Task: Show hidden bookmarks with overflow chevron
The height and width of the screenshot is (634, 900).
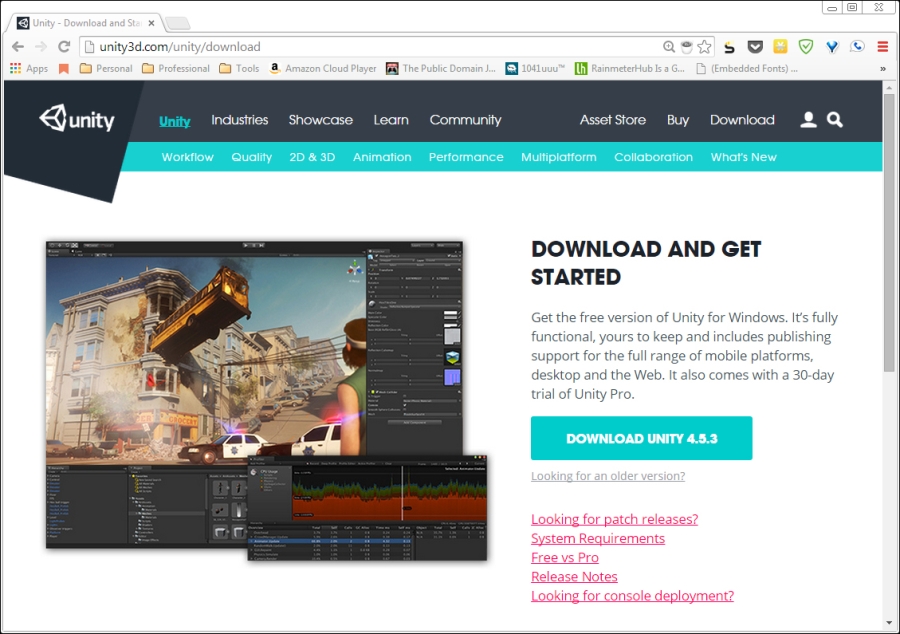Action: click(882, 69)
